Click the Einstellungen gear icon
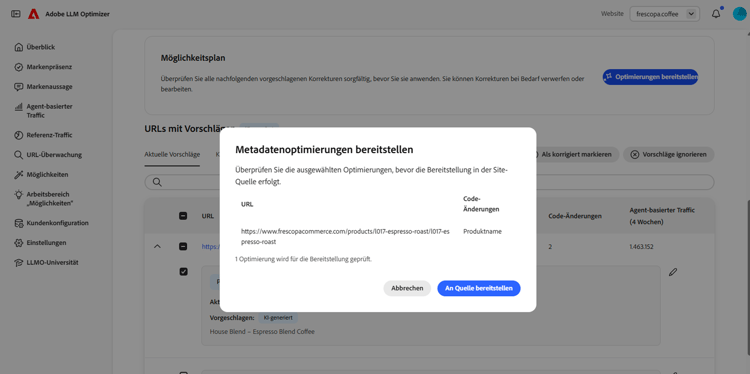The height and width of the screenshot is (374, 750). pos(19,242)
